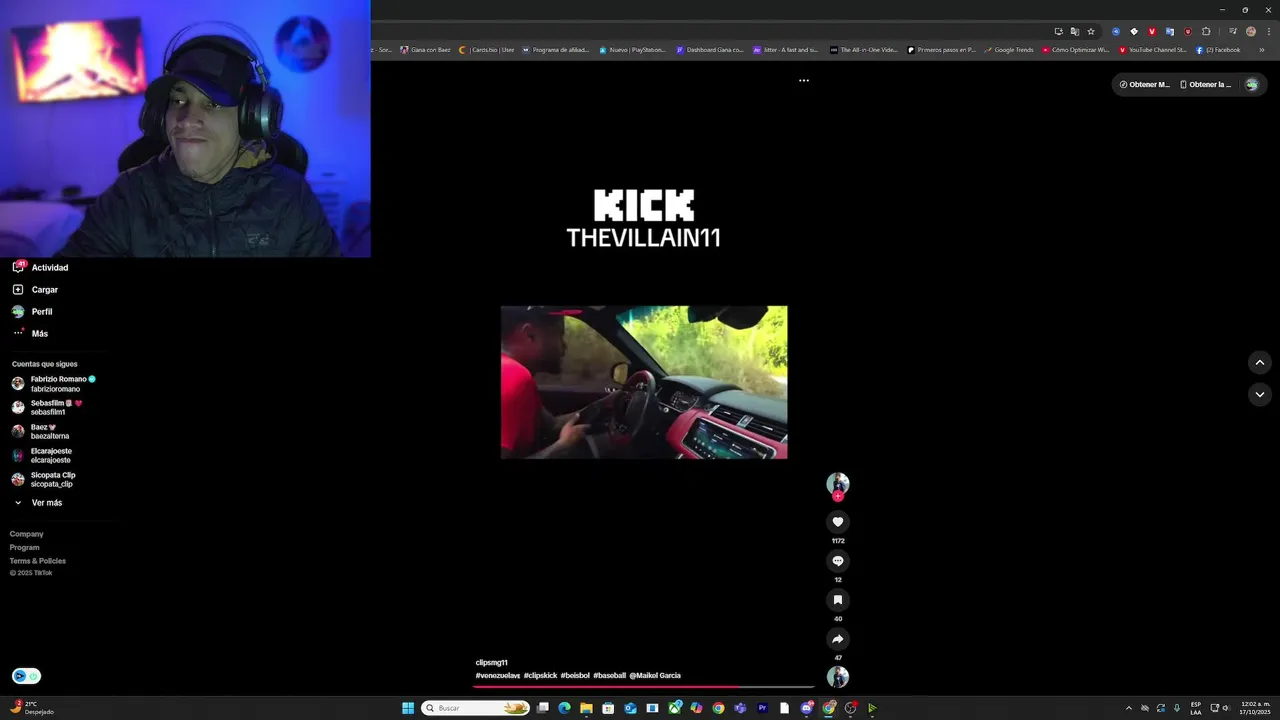Open Discord from the taskbar
The image size is (1280, 720).
pos(807,708)
